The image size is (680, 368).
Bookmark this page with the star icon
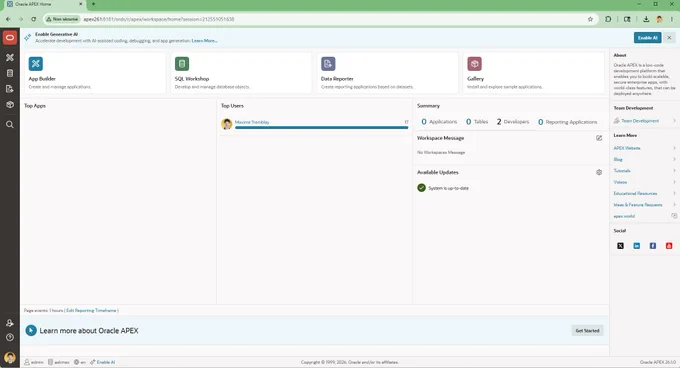pos(590,19)
